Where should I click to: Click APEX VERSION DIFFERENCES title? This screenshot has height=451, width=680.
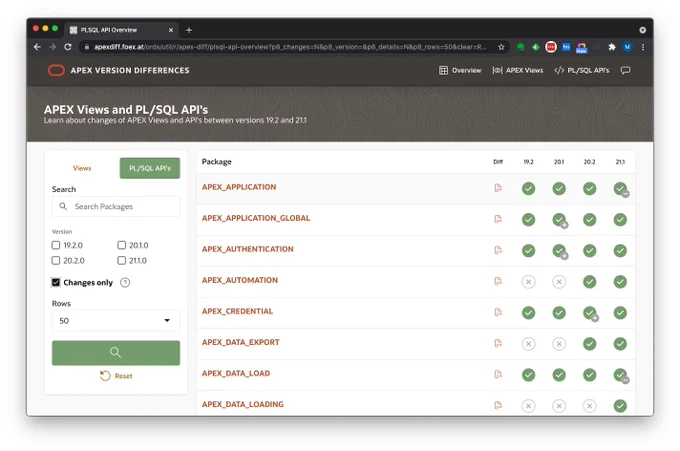(130, 70)
